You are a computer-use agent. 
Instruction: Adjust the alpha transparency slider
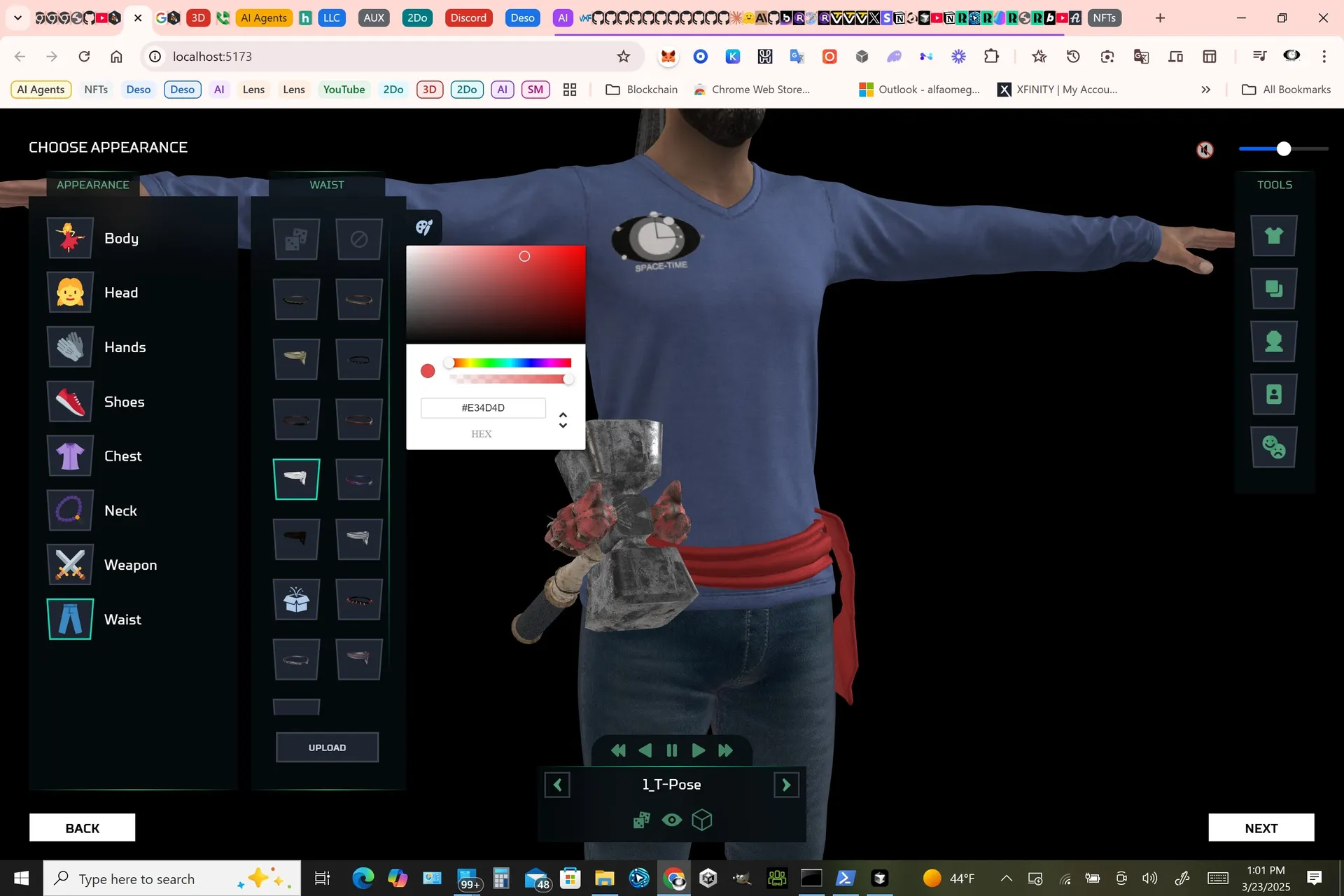(510, 379)
